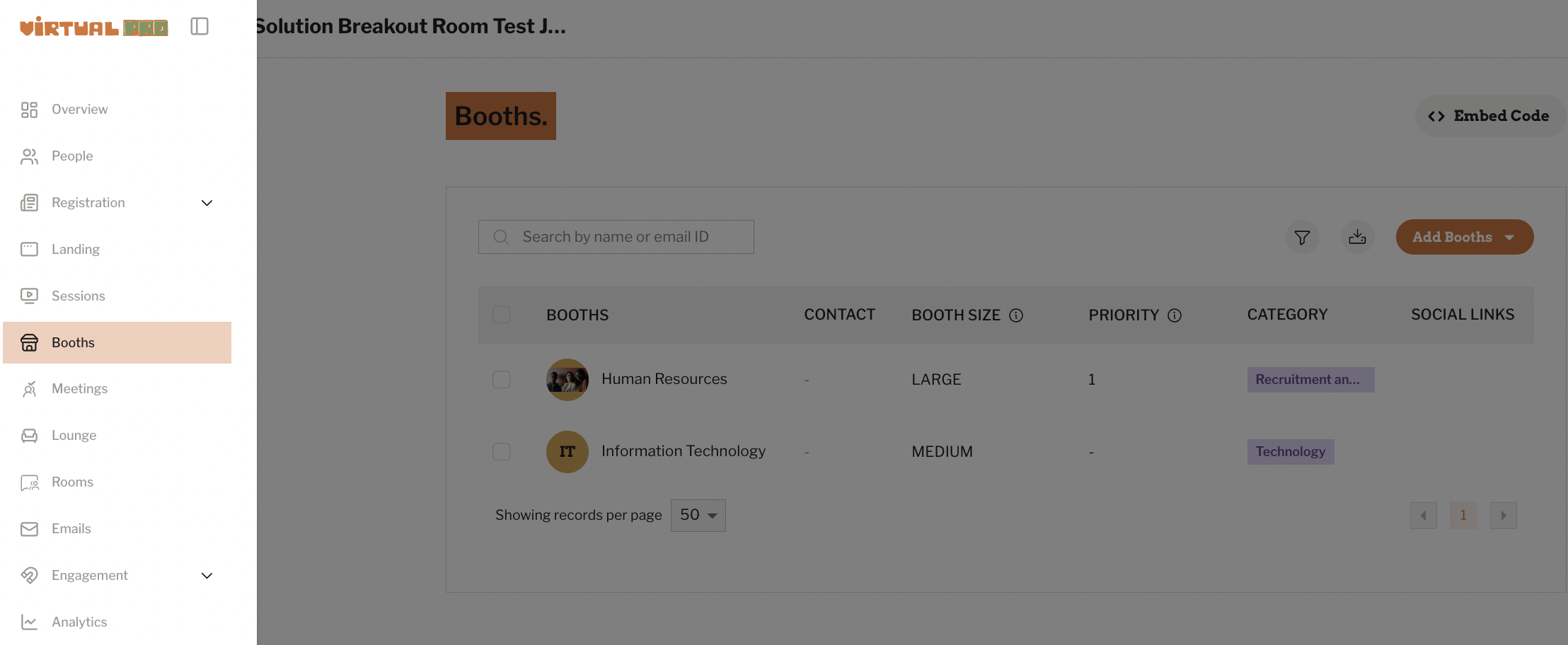Screen dimensions: 1568x645
Task: Click the BOOTH SIZE column header
Action: (956, 315)
